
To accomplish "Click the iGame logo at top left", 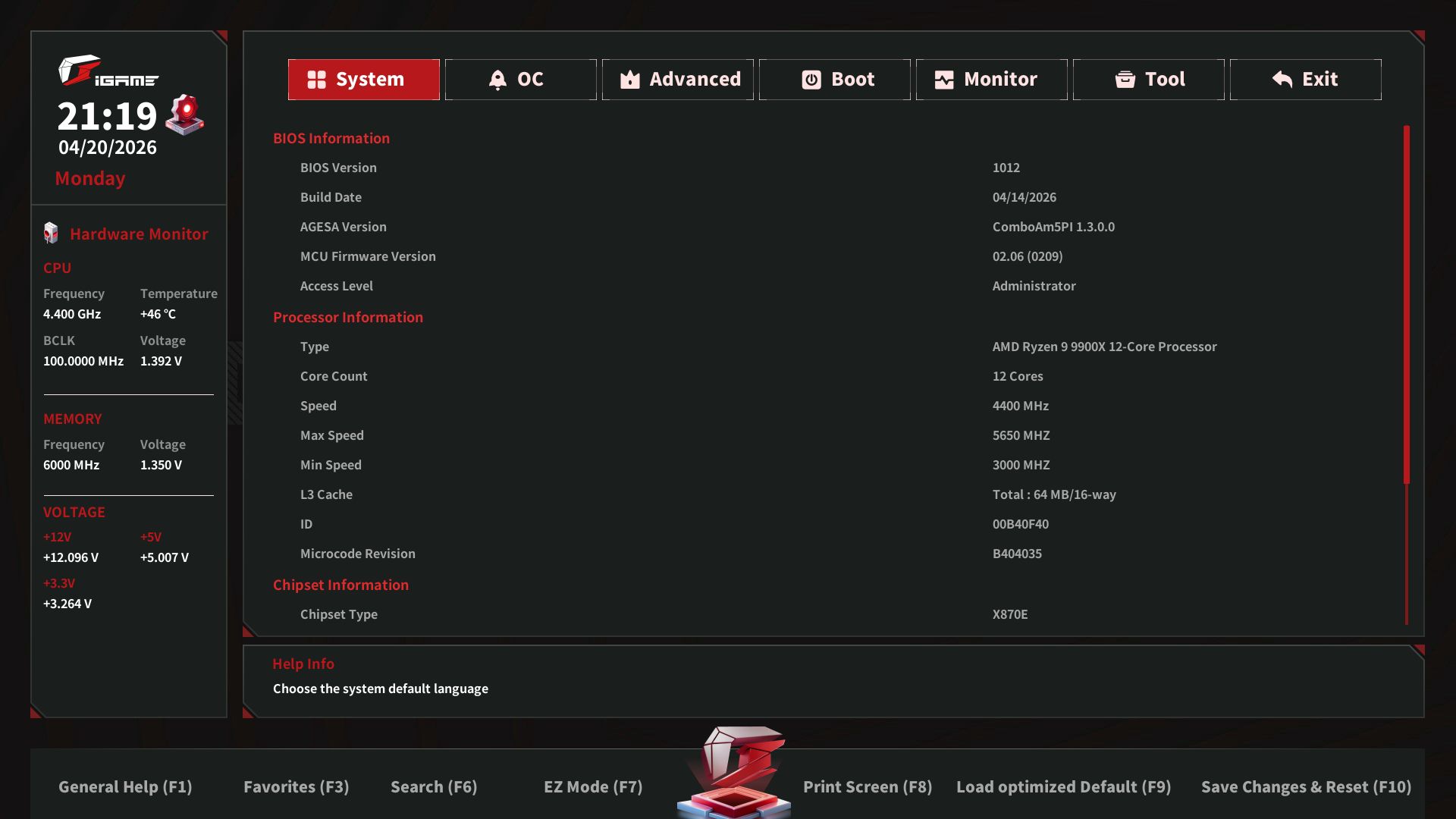I will [108, 71].
